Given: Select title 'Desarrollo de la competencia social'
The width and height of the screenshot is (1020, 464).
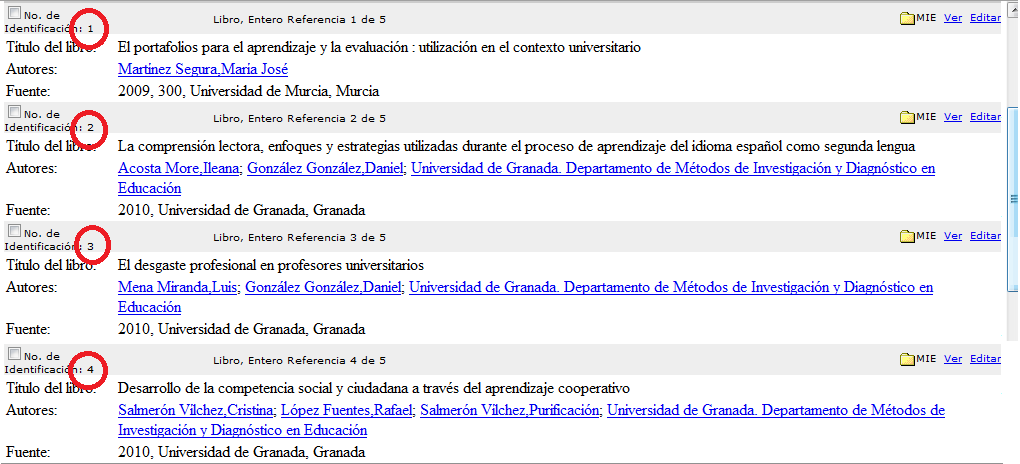Looking at the screenshot, I should pyautogui.click(x=374, y=389).
